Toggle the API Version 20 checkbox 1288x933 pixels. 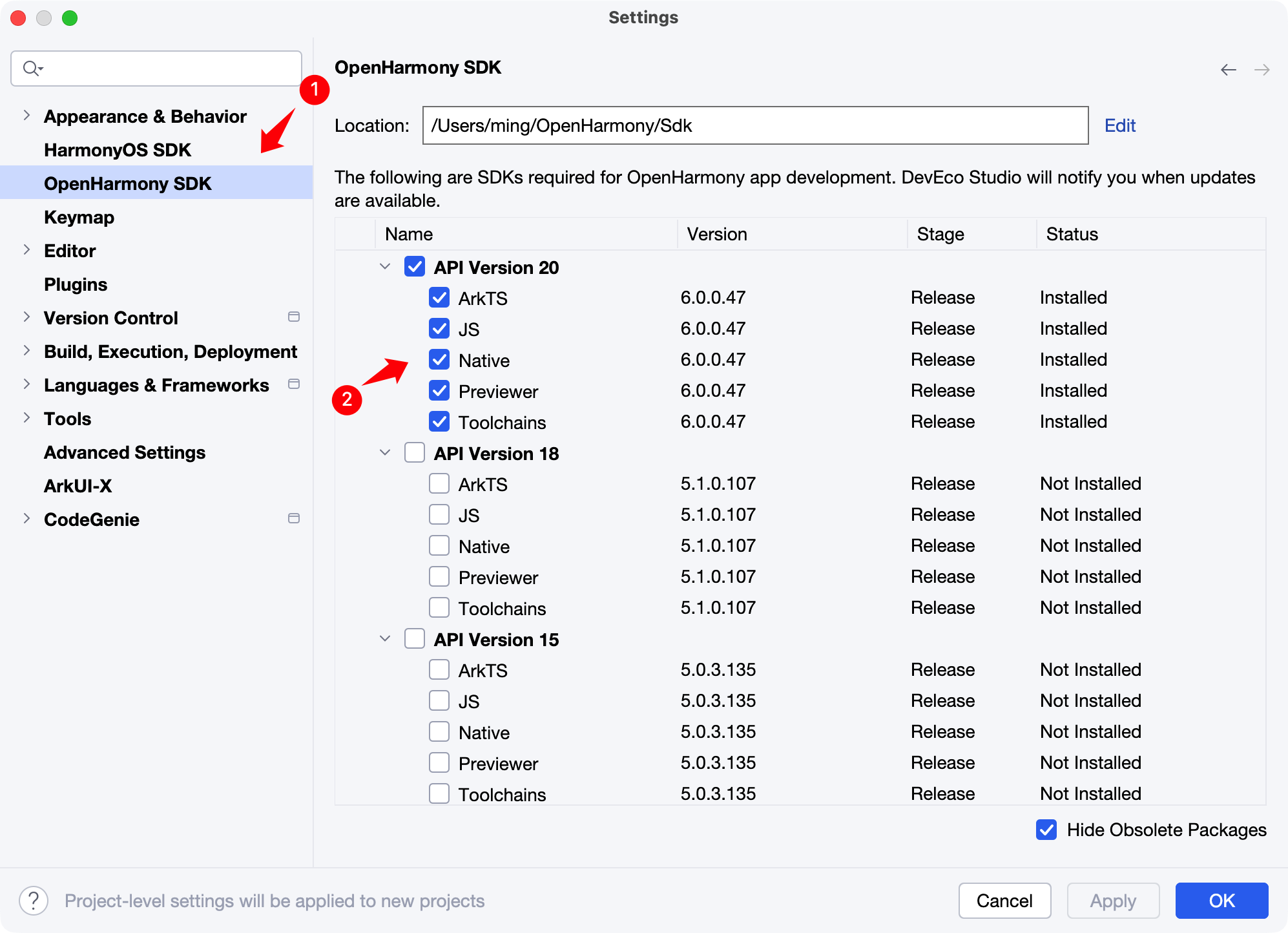pyautogui.click(x=415, y=266)
